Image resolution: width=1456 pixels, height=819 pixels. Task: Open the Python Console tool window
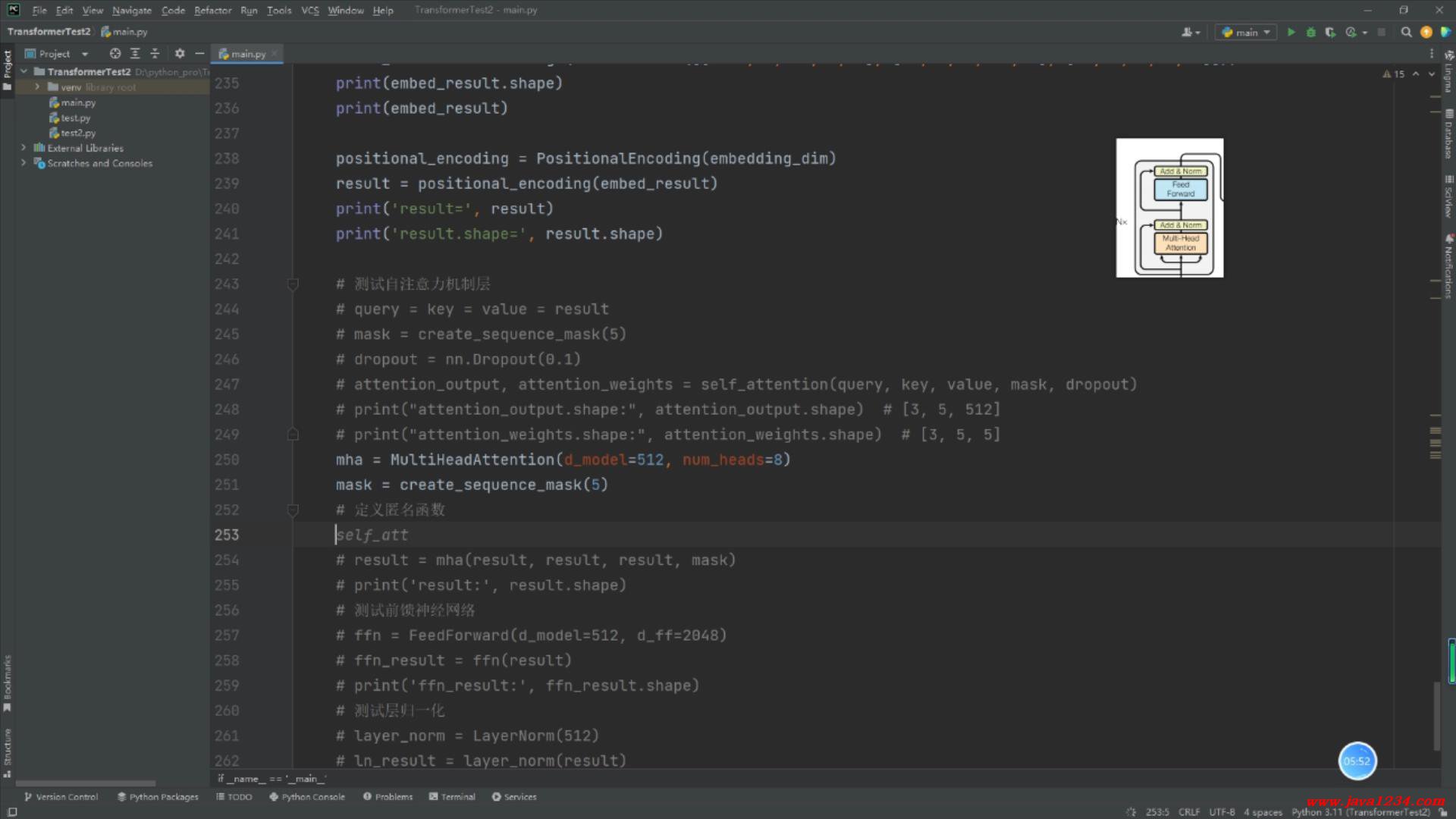pyautogui.click(x=307, y=797)
